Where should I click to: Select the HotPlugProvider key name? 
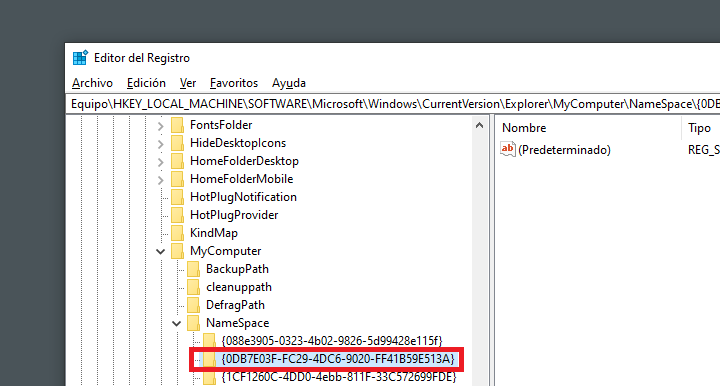(234, 215)
